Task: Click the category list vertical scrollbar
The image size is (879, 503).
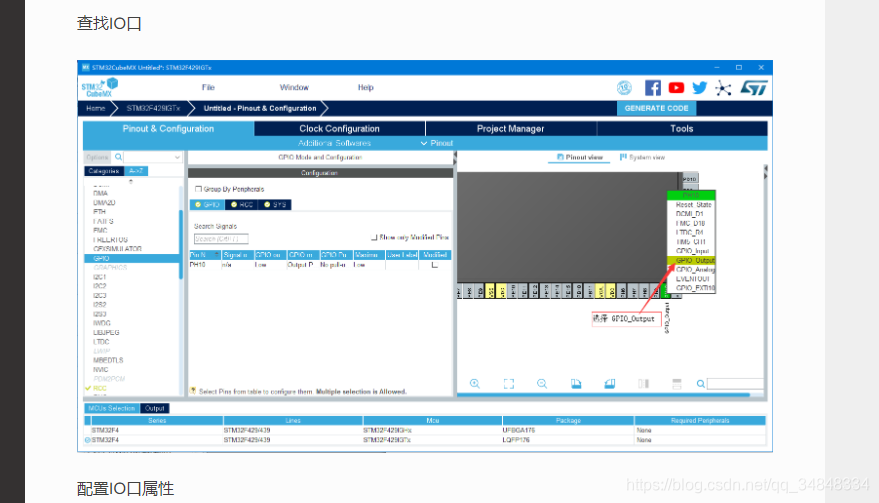Action: 181,244
